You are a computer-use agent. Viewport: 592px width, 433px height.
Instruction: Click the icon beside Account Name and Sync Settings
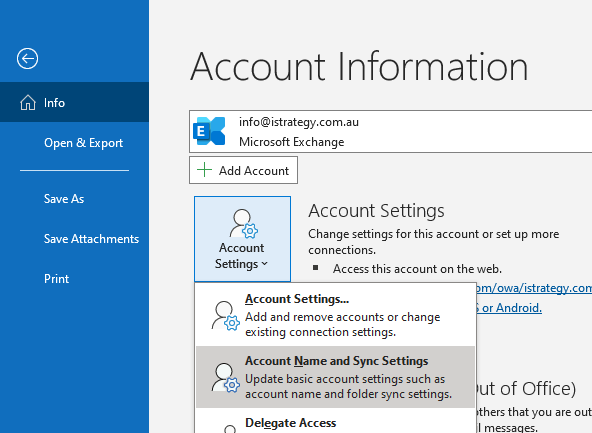pyautogui.click(x=225, y=377)
